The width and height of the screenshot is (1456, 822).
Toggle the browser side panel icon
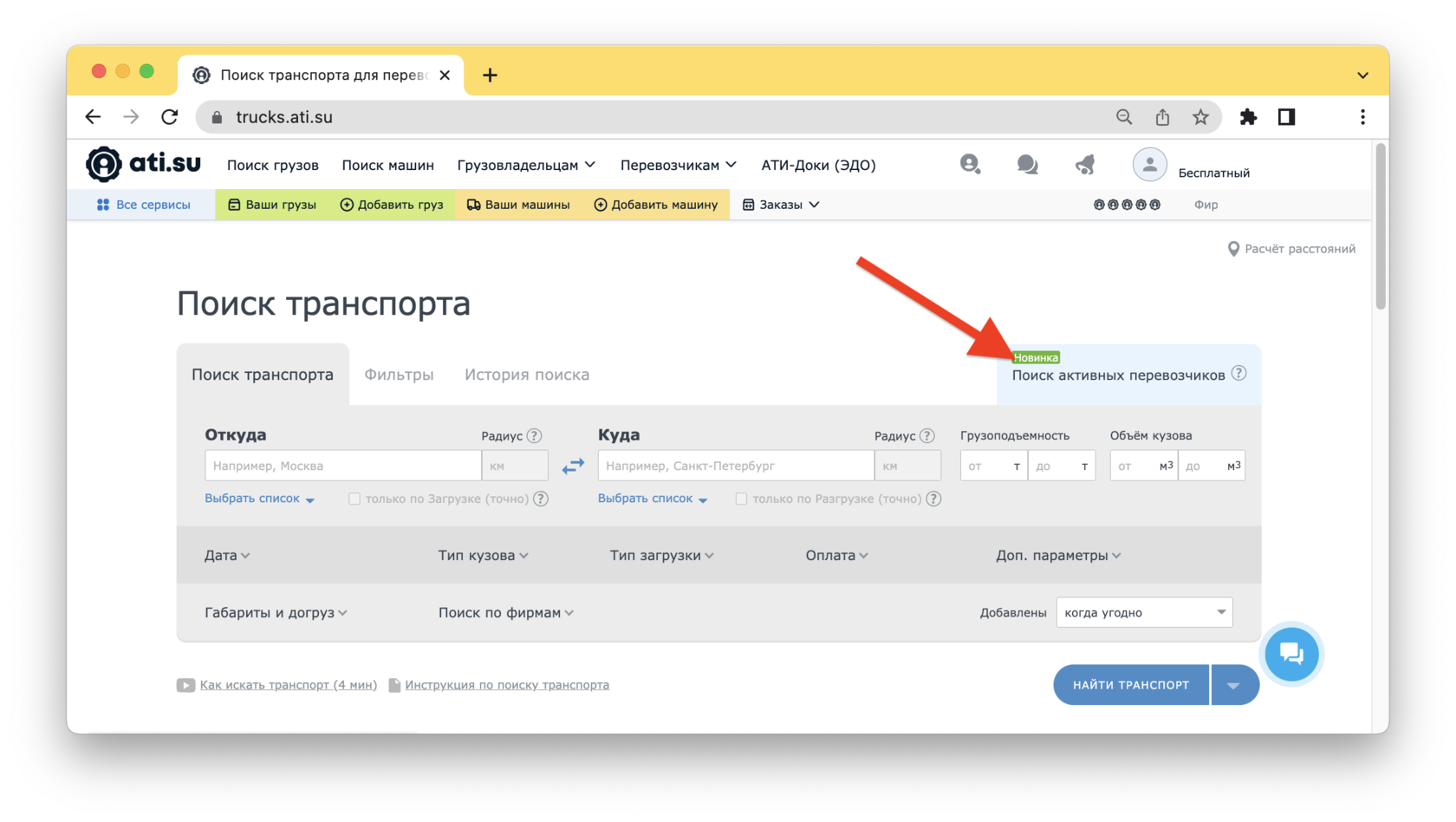coord(1286,117)
